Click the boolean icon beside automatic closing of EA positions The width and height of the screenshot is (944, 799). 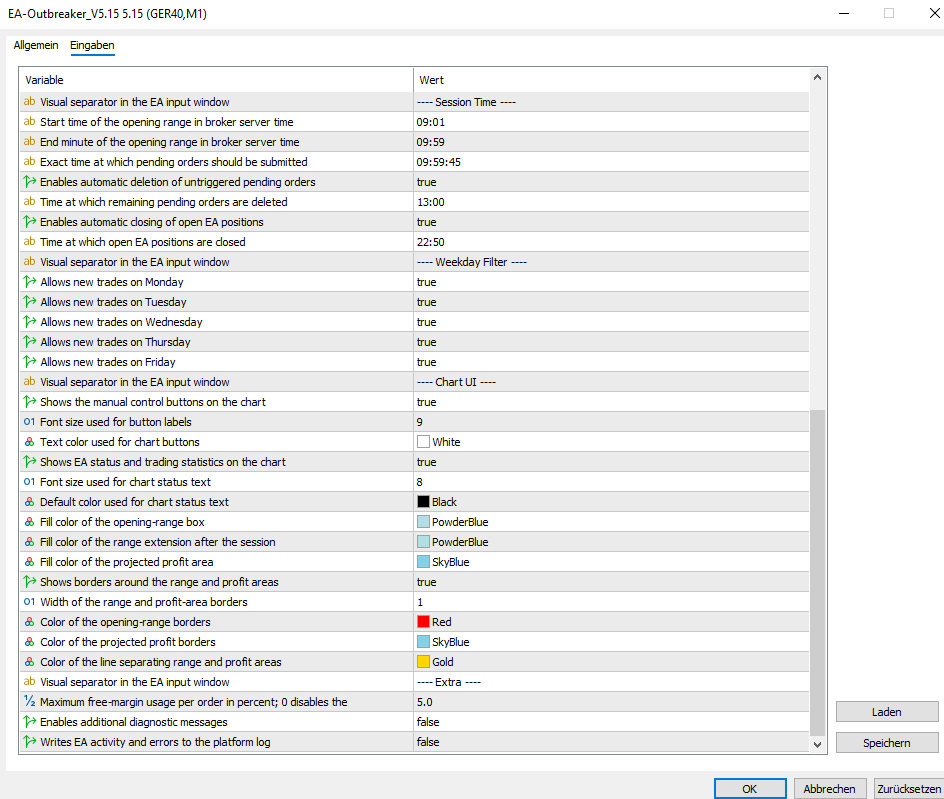pyautogui.click(x=30, y=222)
